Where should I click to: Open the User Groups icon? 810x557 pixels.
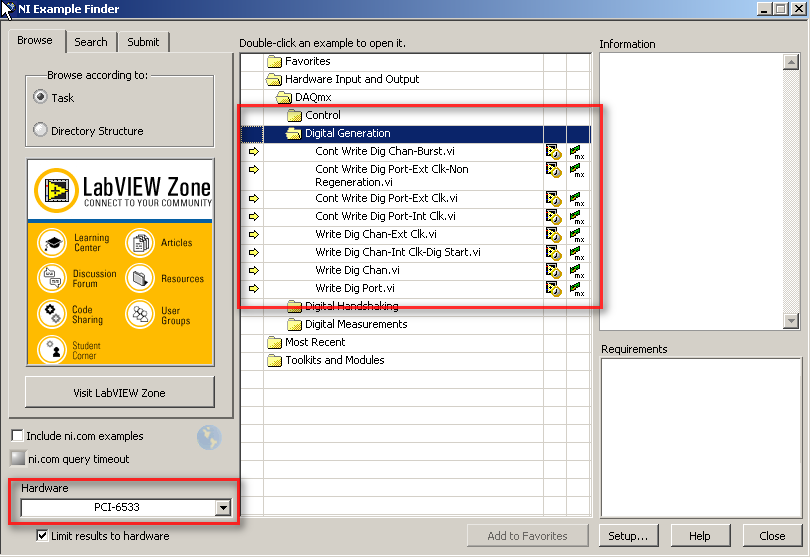(140, 314)
